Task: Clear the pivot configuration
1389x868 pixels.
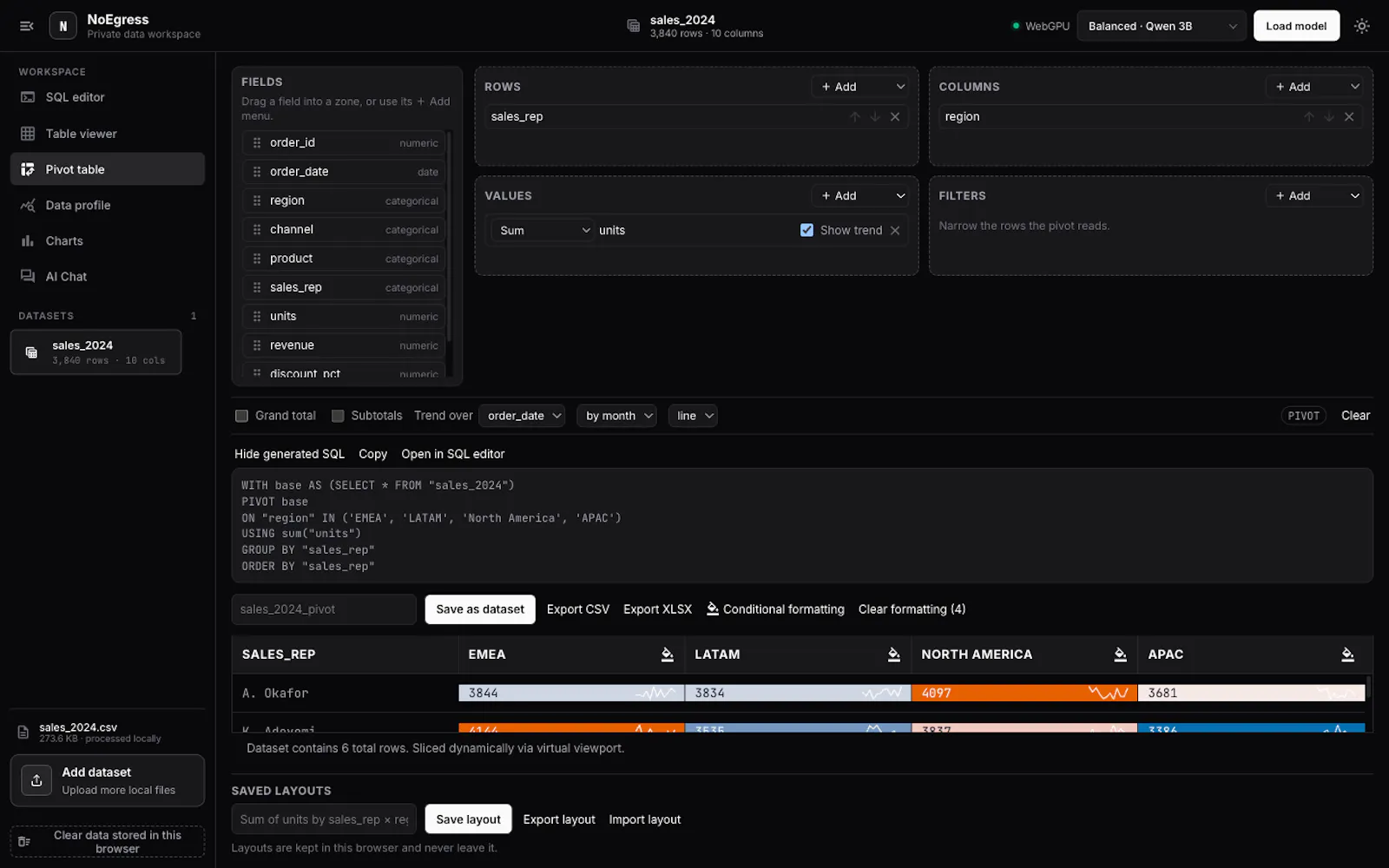Action: (x=1355, y=416)
